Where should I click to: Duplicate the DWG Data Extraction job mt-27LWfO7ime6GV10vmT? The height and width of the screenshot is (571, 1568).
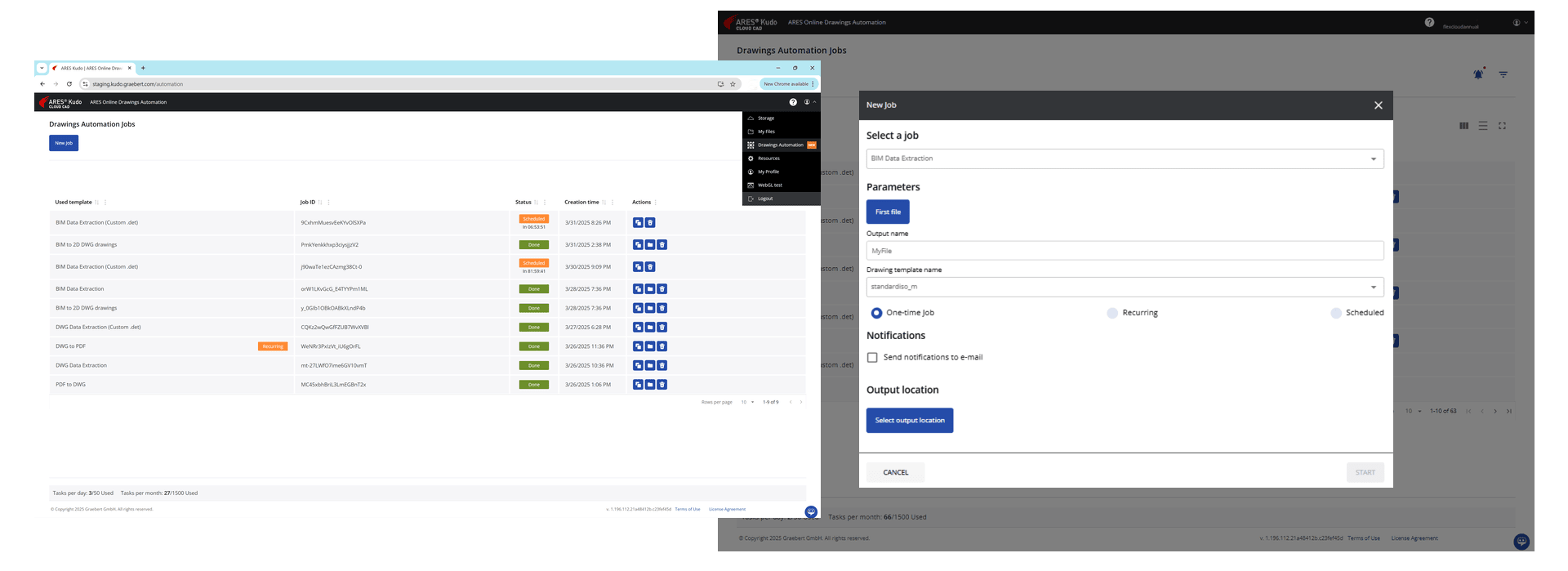[x=638, y=365]
